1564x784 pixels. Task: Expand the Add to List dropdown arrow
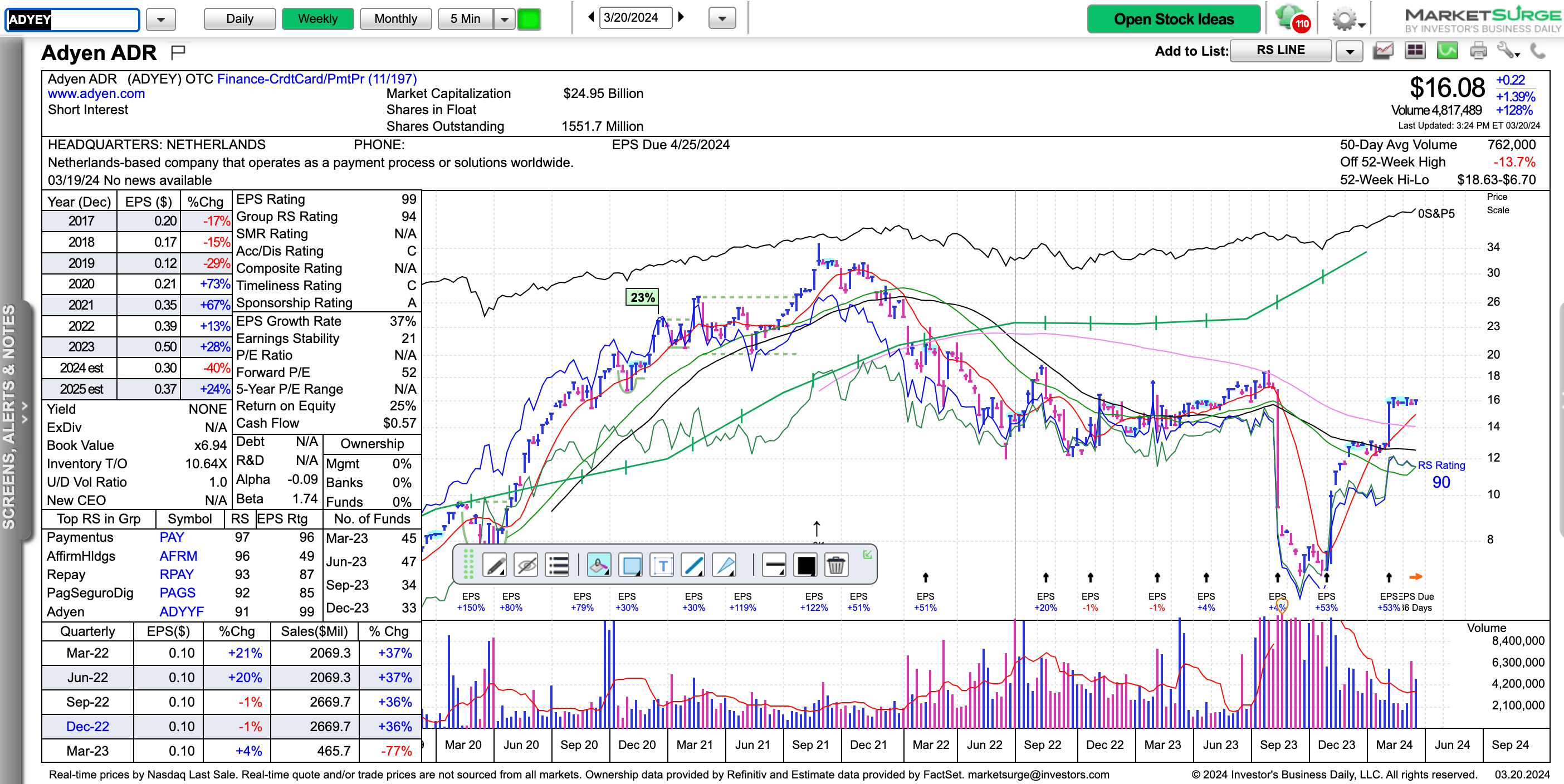coord(1349,52)
